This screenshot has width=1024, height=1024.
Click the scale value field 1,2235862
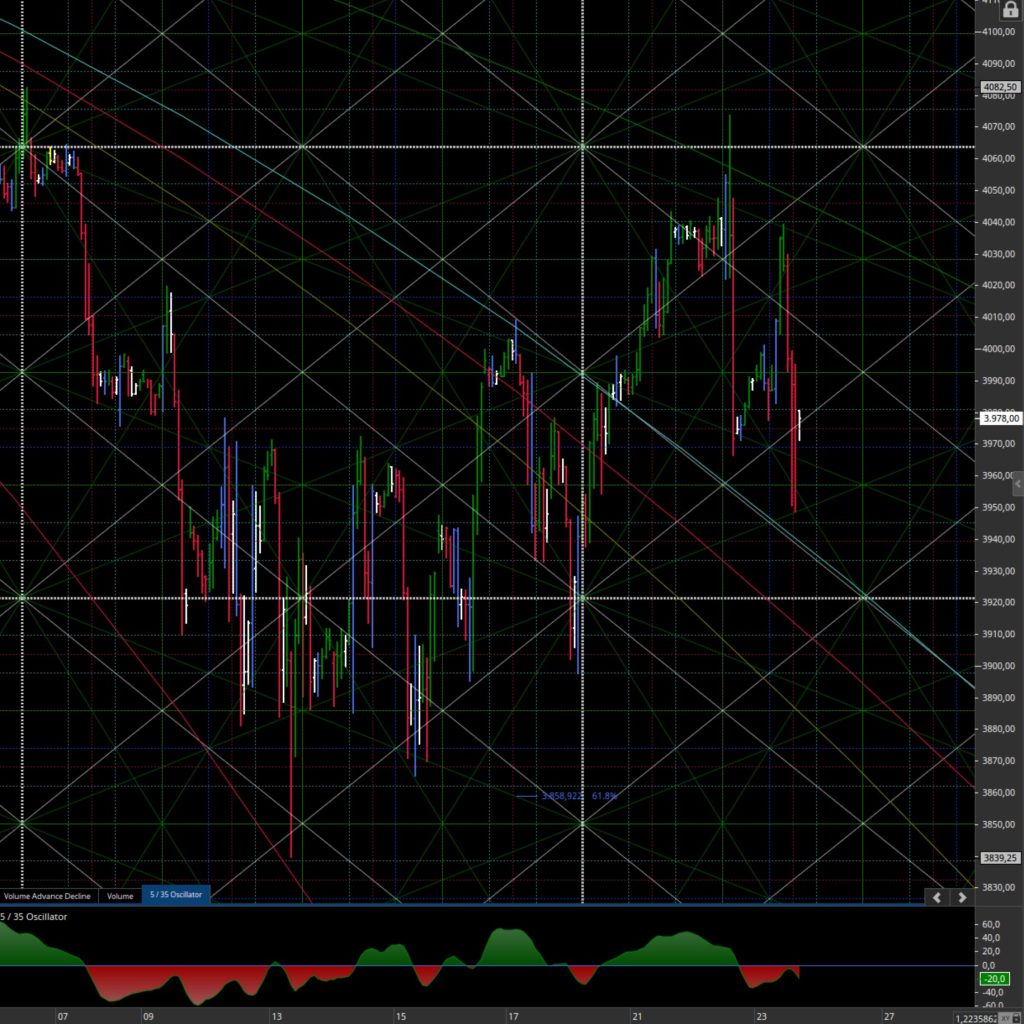(x=976, y=1018)
